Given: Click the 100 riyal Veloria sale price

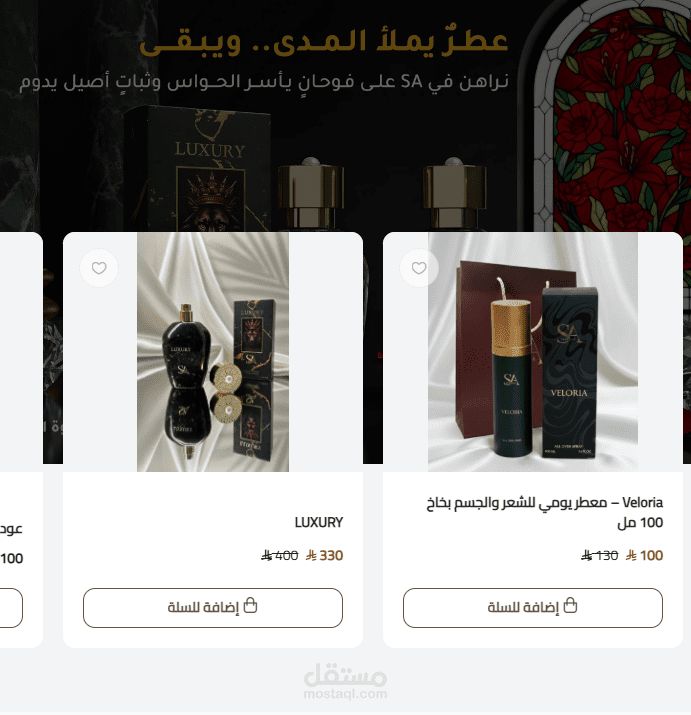Looking at the screenshot, I should point(644,556).
